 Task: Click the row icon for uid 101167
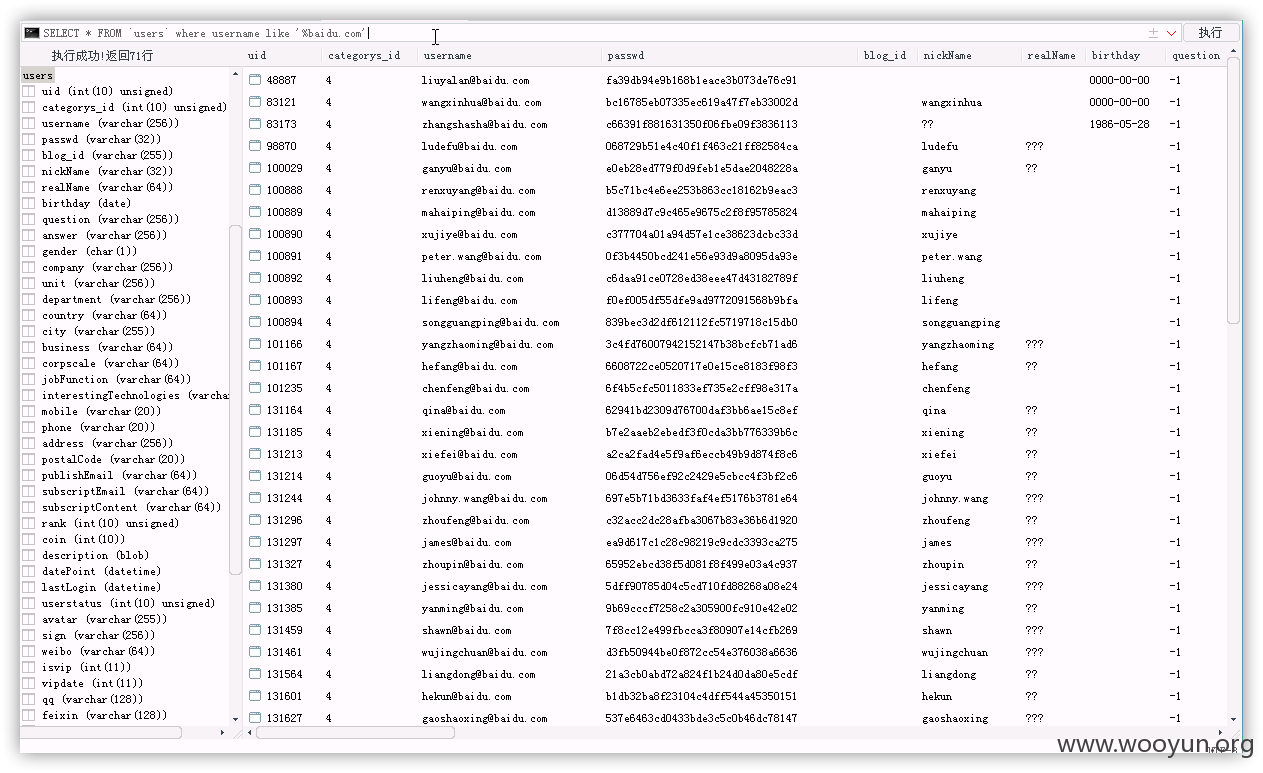255,366
